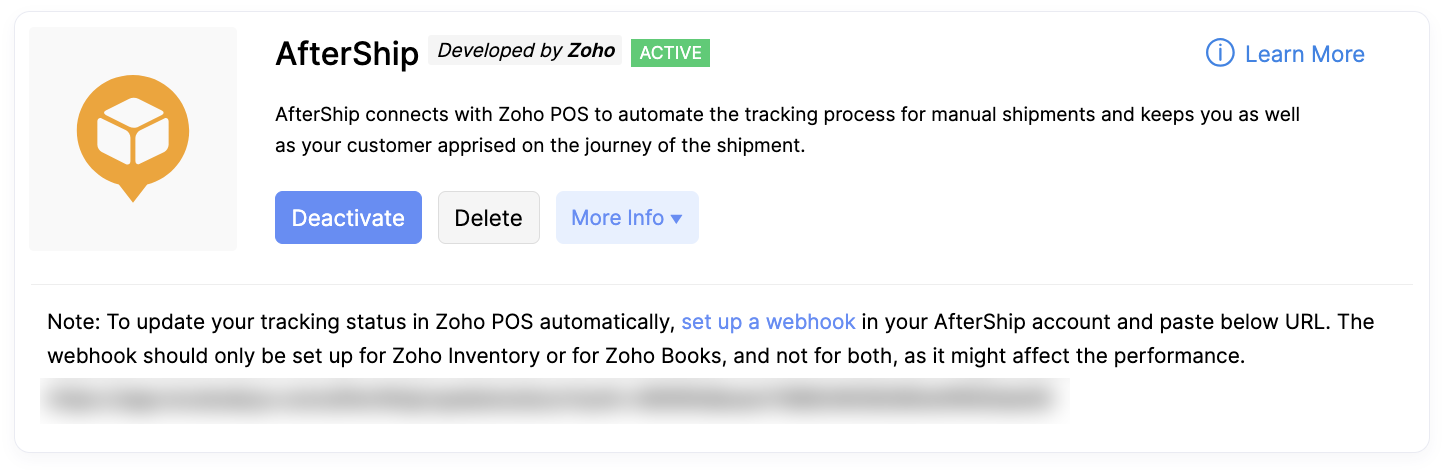Click the green ACTIVE status badge
This screenshot has height=470, width=1446.
(x=670, y=53)
